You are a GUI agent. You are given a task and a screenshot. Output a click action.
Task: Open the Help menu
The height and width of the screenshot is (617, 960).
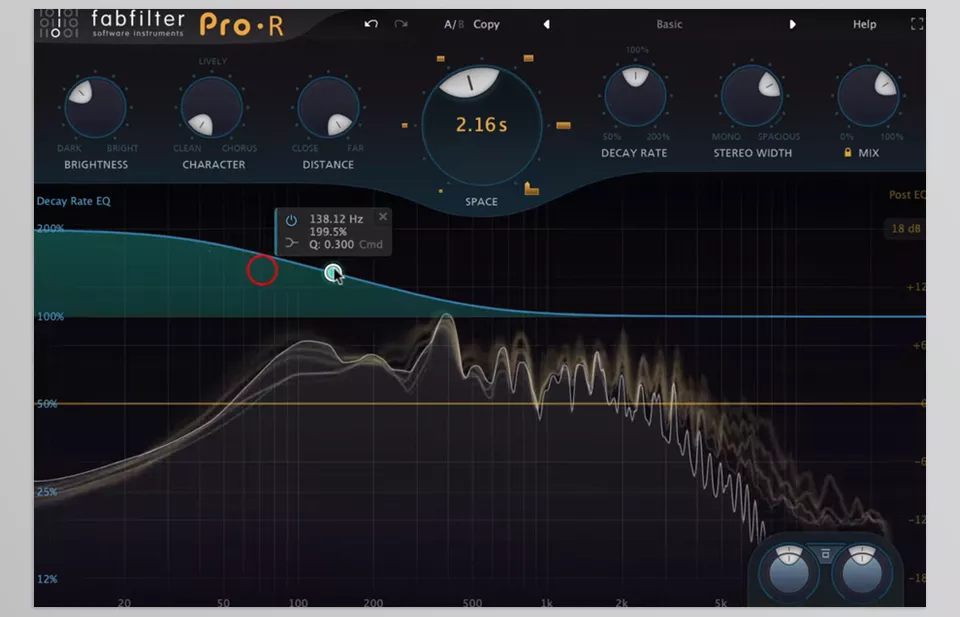(x=864, y=24)
